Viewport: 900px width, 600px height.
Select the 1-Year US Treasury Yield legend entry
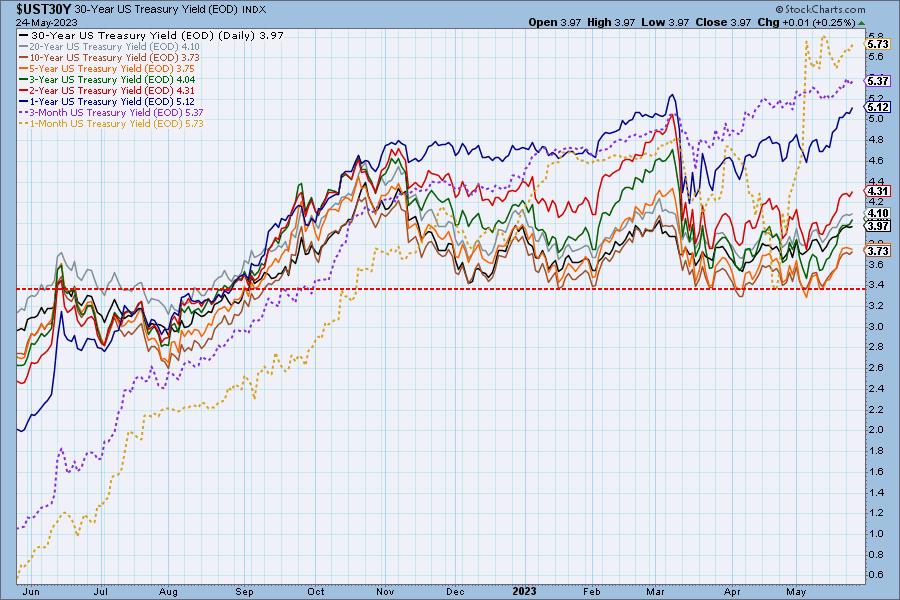[x=107, y=101]
